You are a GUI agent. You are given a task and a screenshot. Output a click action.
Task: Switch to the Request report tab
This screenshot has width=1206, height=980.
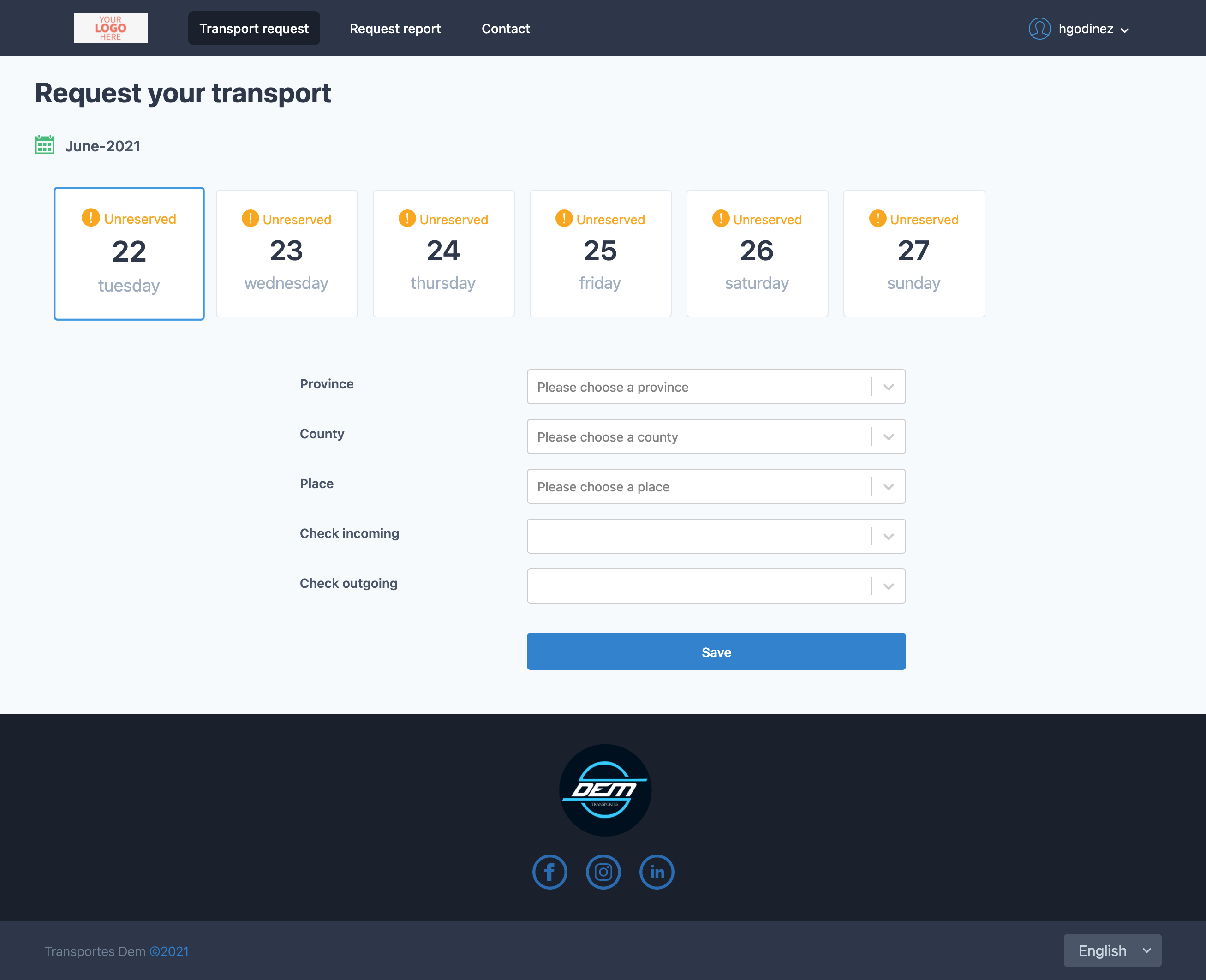[x=395, y=28]
